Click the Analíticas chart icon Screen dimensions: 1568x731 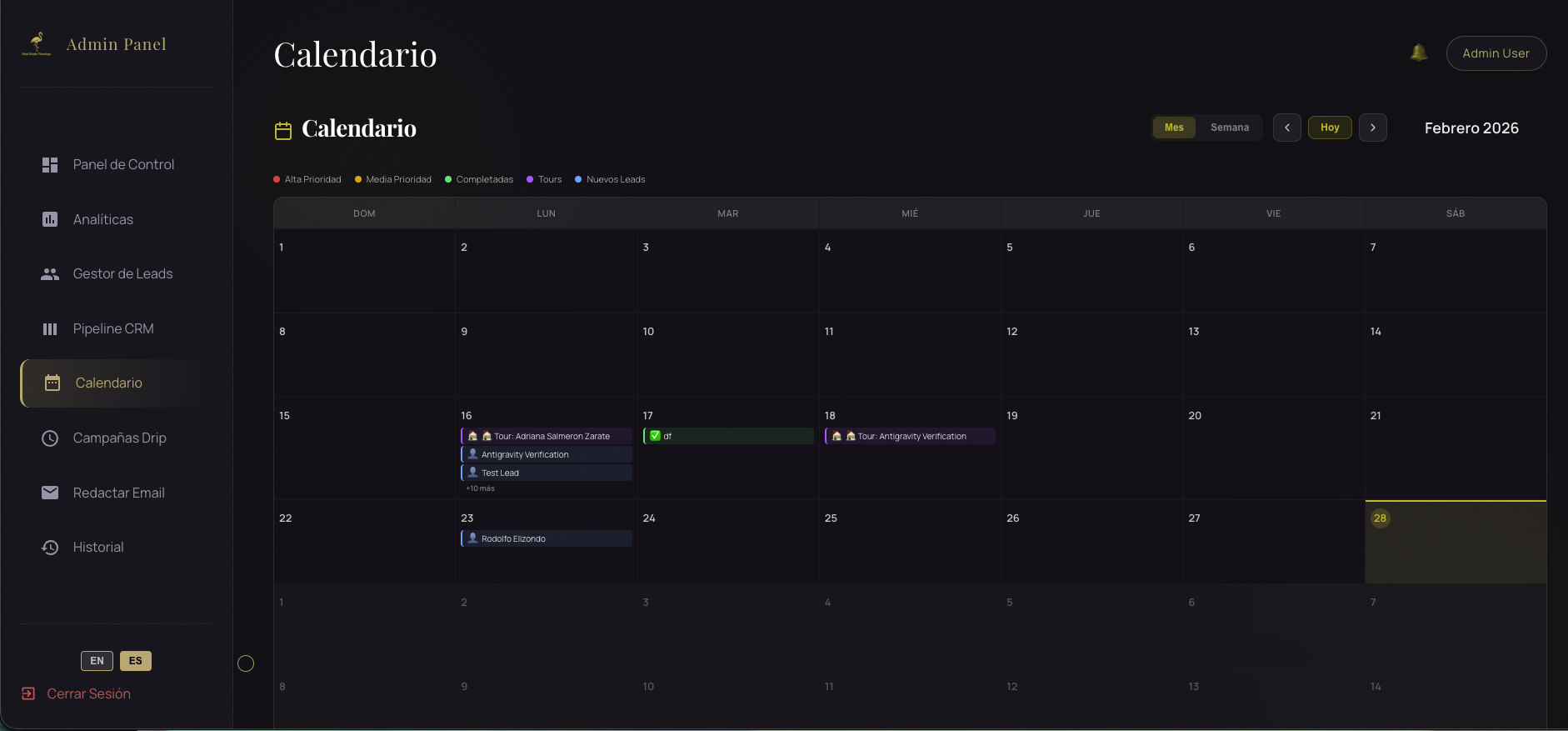pos(50,219)
